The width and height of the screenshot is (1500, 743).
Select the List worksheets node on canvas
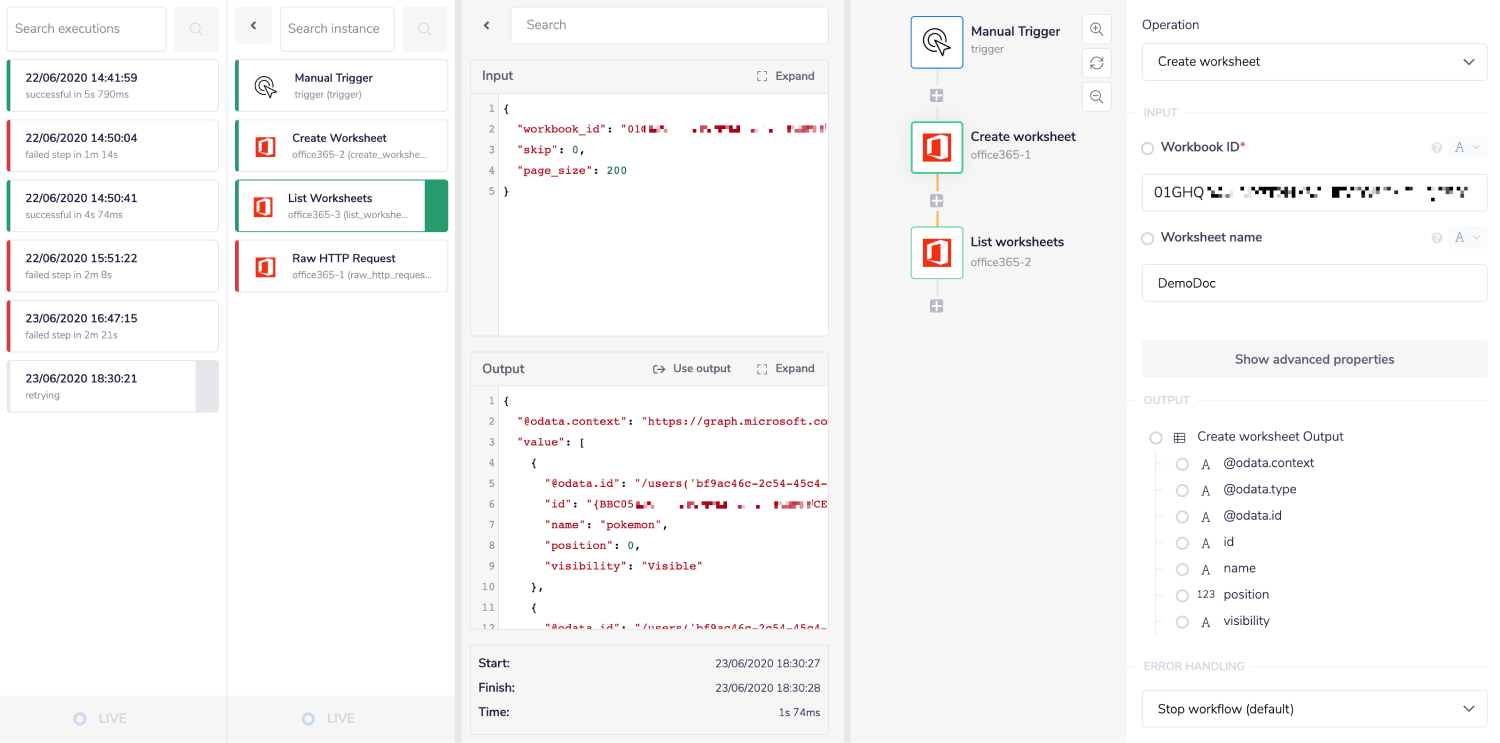tap(936, 252)
